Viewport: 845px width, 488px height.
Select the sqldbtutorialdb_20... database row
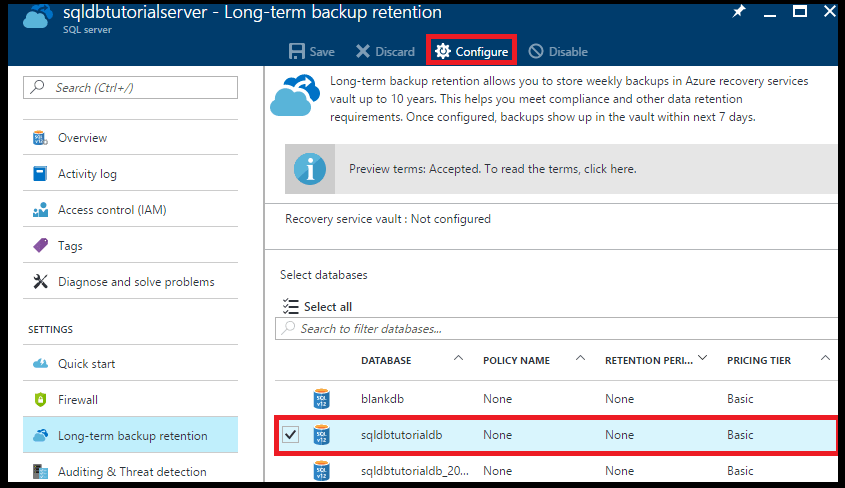[556, 470]
